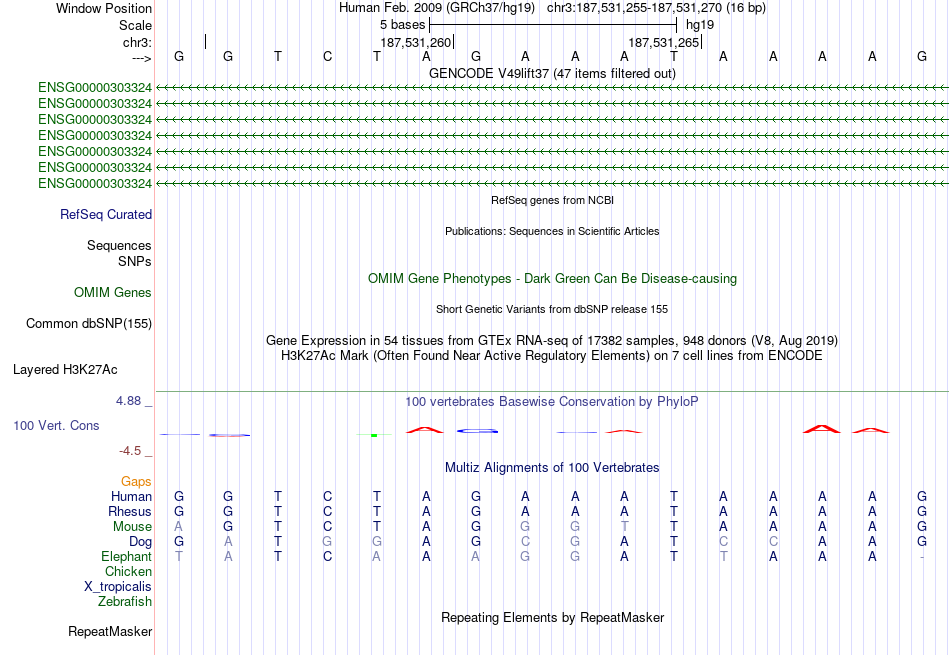The height and width of the screenshot is (655, 950).
Task: Select the Scale track label
Action: [135, 25]
